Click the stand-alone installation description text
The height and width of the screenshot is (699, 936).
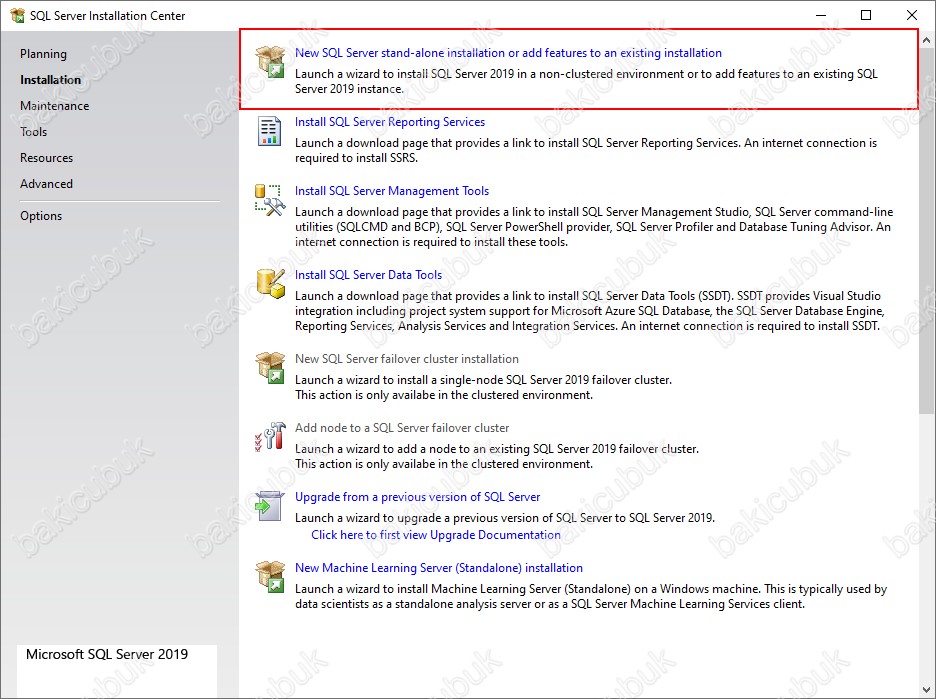click(x=586, y=81)
